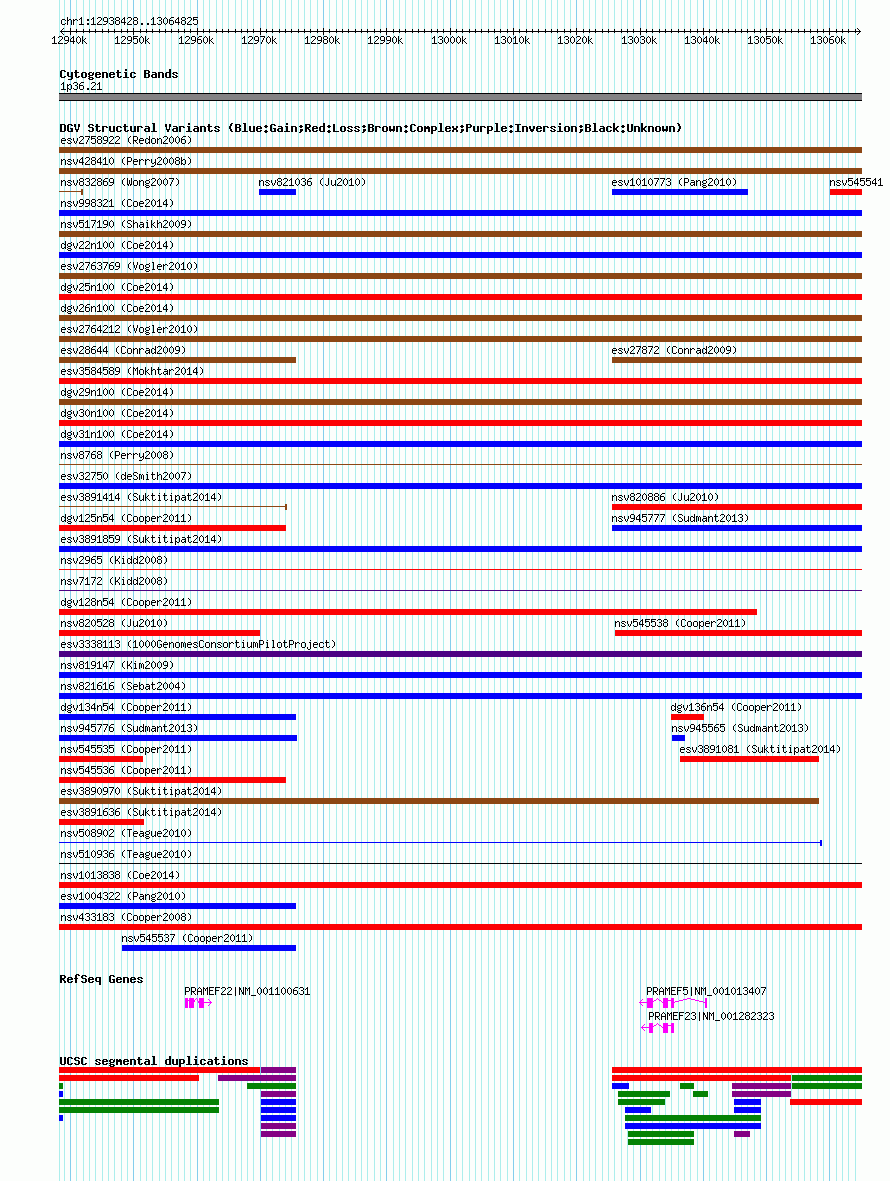Screen dimensions: 890x1181
Task: Open variant dgv136n54 (Cooper2011)
Action: pos(736,709)
